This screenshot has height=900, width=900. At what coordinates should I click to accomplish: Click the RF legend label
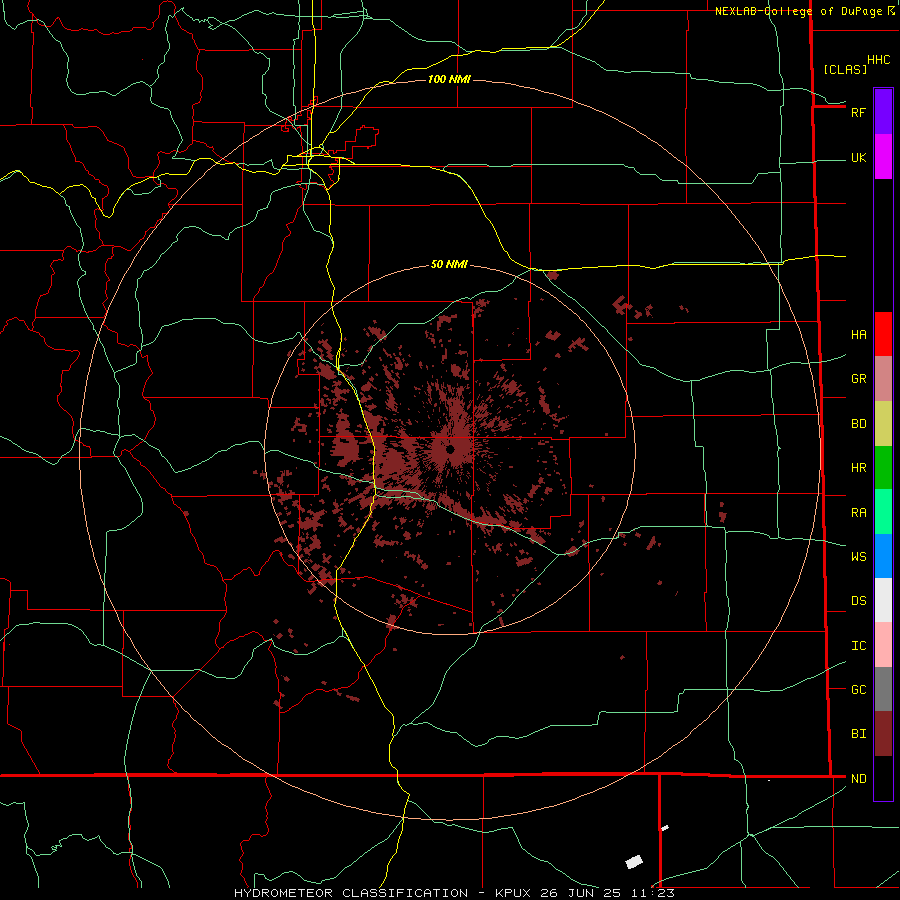(858, 112)
